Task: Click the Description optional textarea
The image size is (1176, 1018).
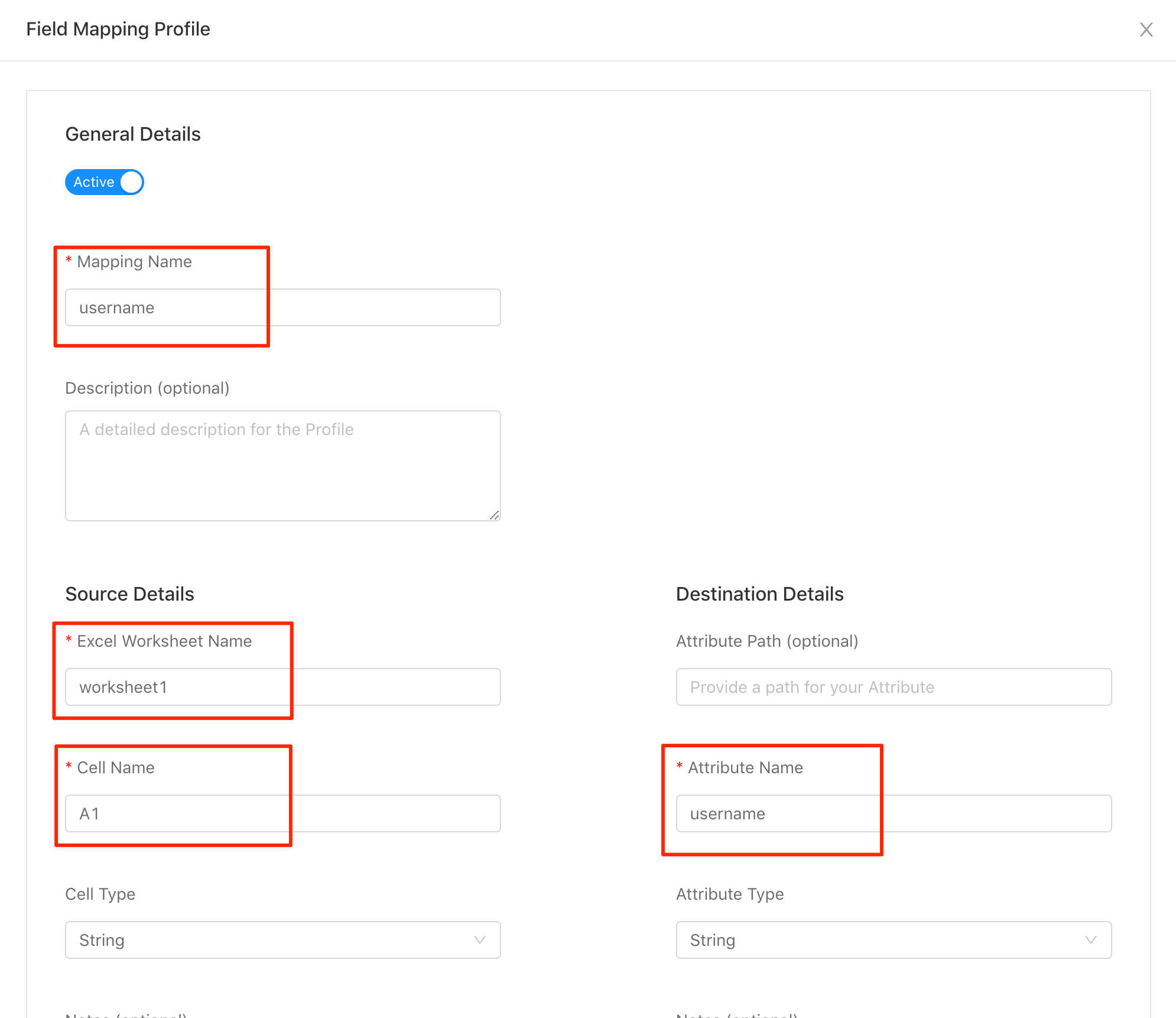Action: click(x=283, y=464)
